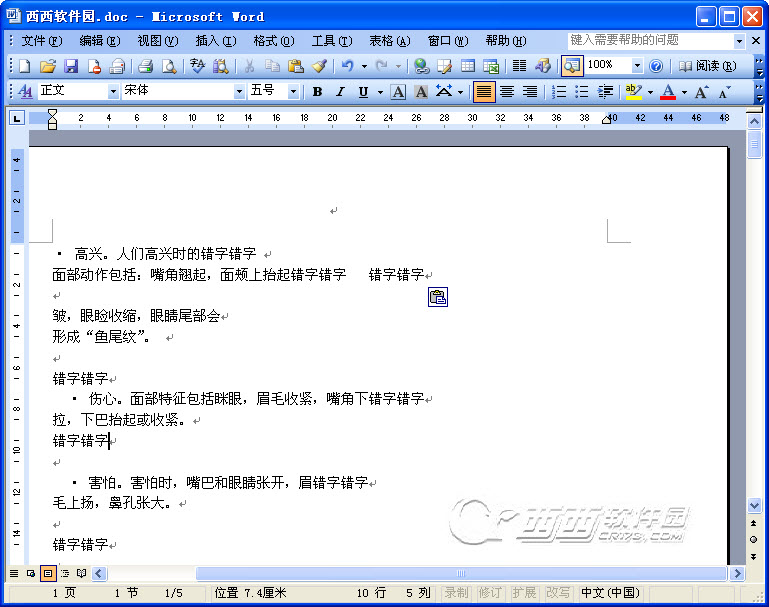Open the style dropdown showing 正文

point(113,92)
